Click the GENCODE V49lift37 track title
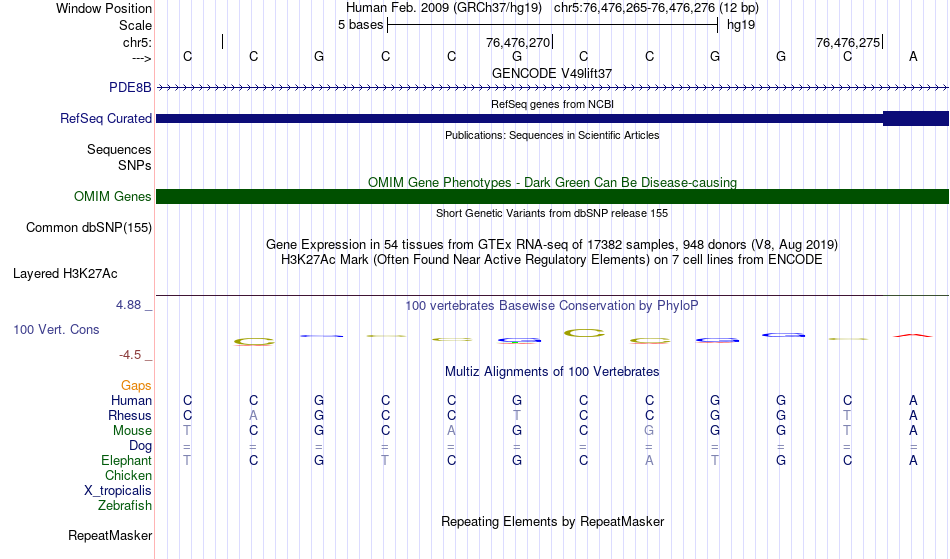 (x=552, y=73)
